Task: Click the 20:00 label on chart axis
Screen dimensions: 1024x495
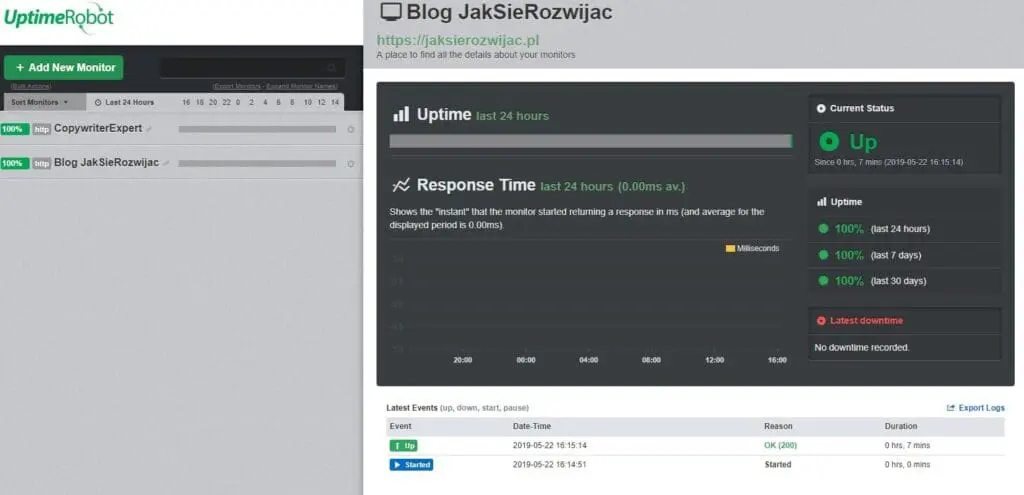Action: point(463,360)
